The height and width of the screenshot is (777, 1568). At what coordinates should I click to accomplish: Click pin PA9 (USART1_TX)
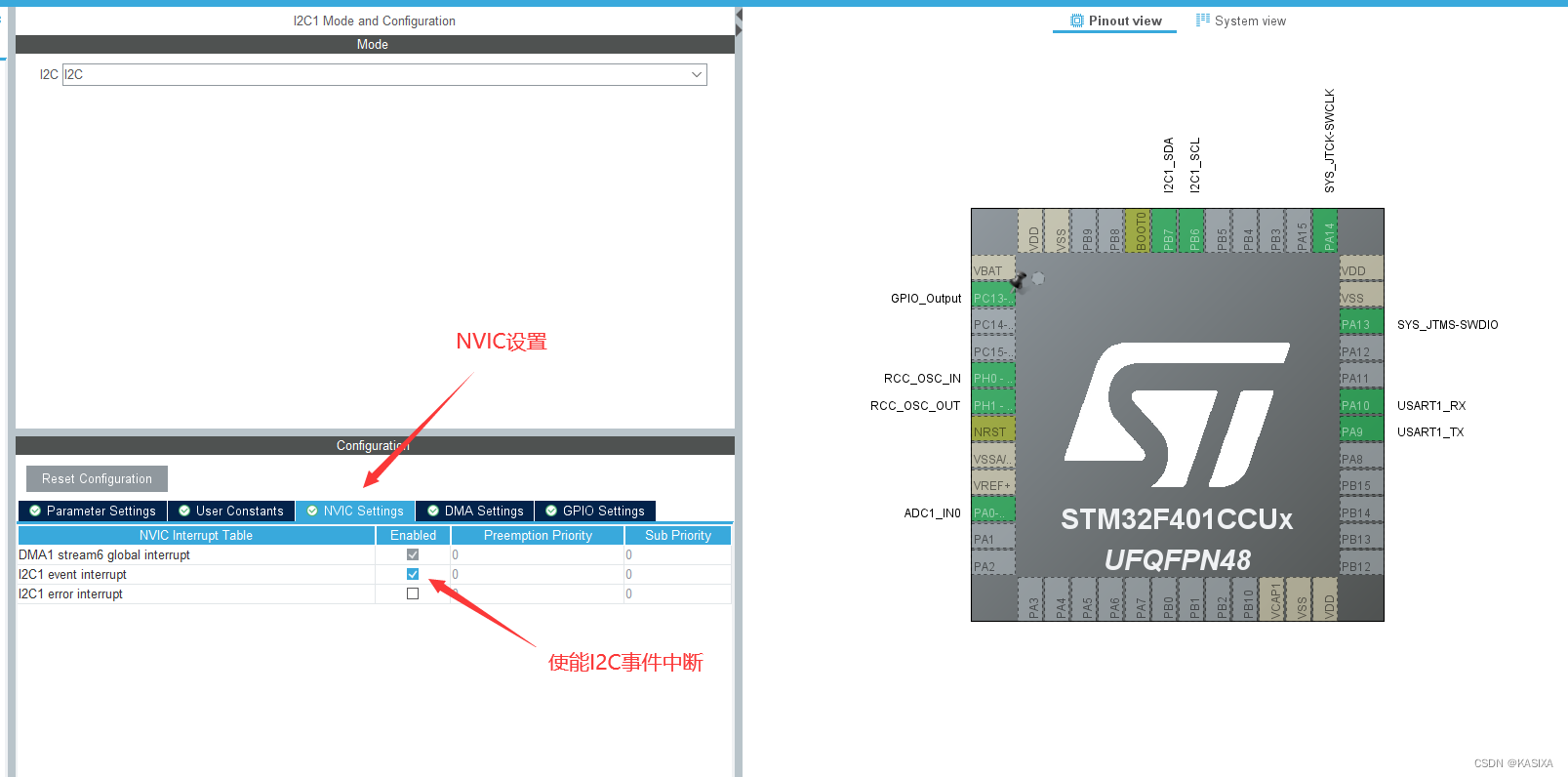pos(1361,431)
